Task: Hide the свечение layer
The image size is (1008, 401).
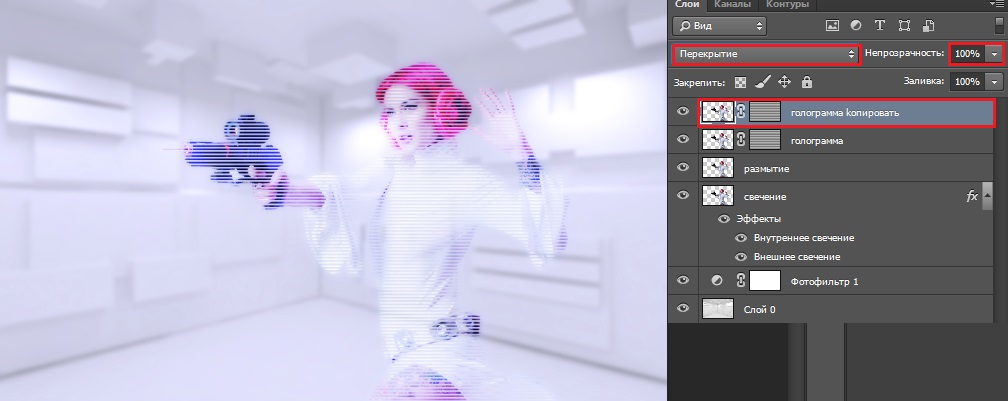Action: [x=683, y=195]
